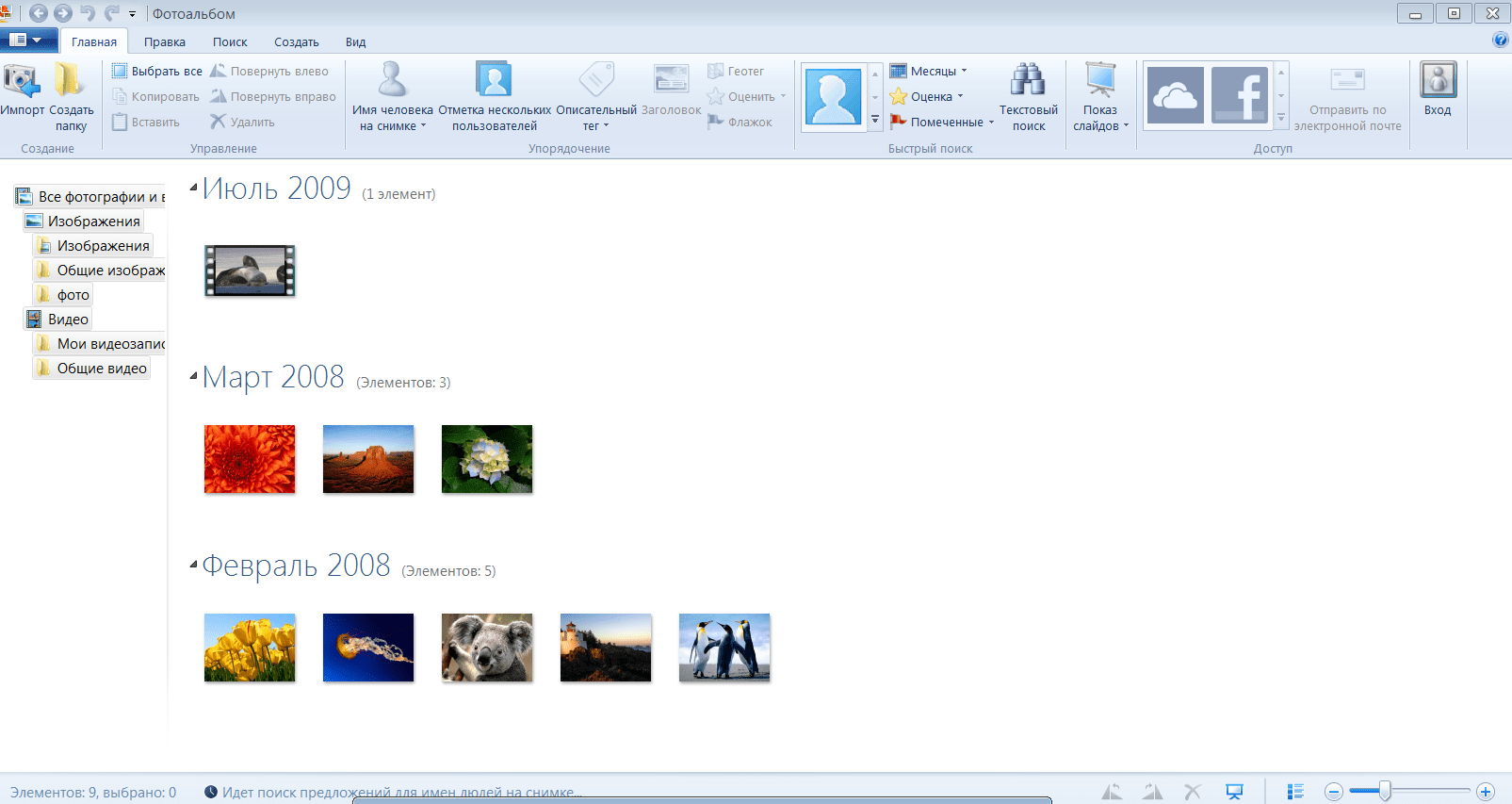Rotate the photo left in the ribbon
The image size is (1512, 804).
(x=269, y=72)
